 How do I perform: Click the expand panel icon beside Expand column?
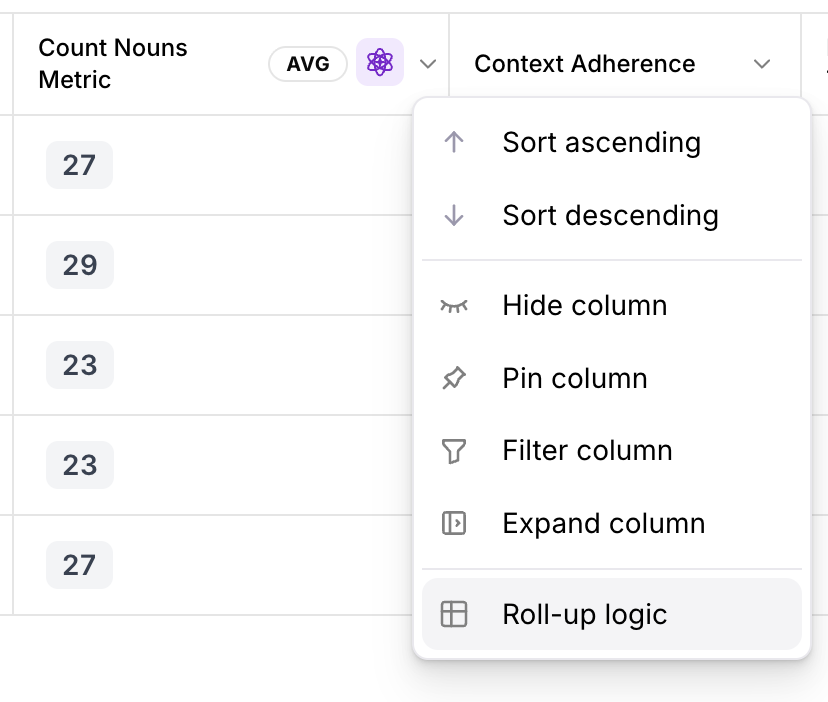click(454, 523)
